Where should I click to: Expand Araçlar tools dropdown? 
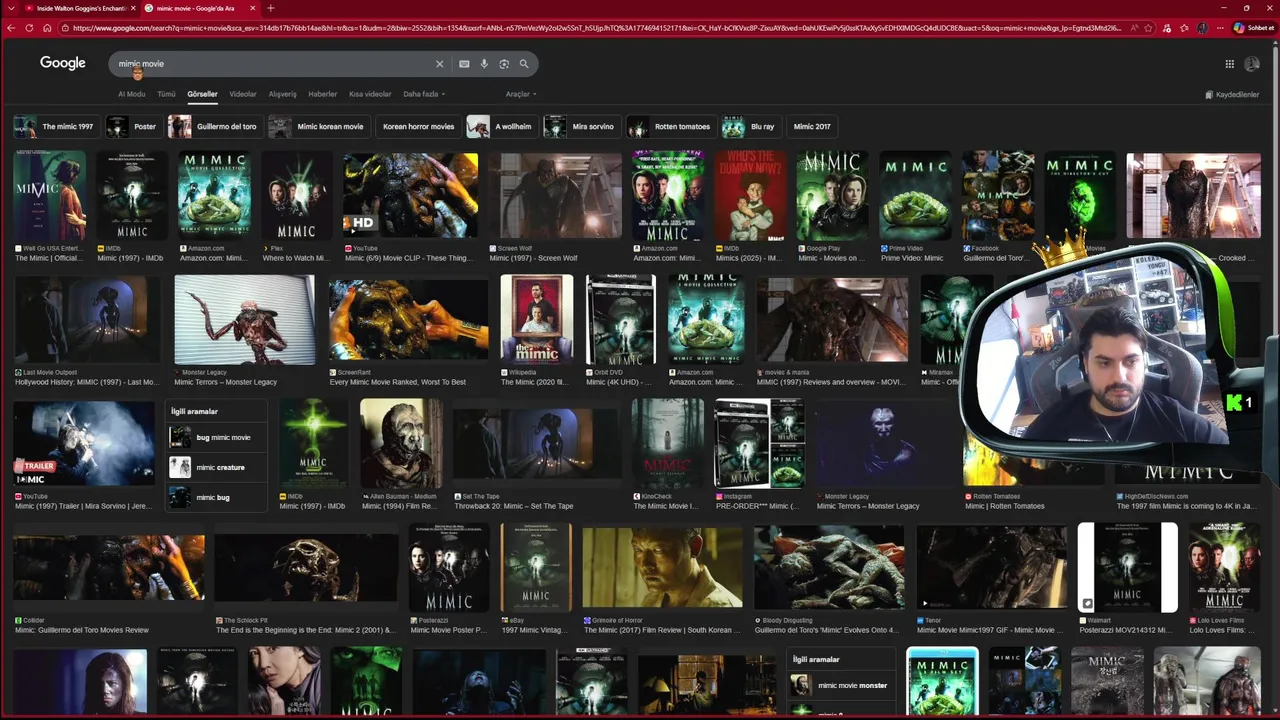(521, 94)
